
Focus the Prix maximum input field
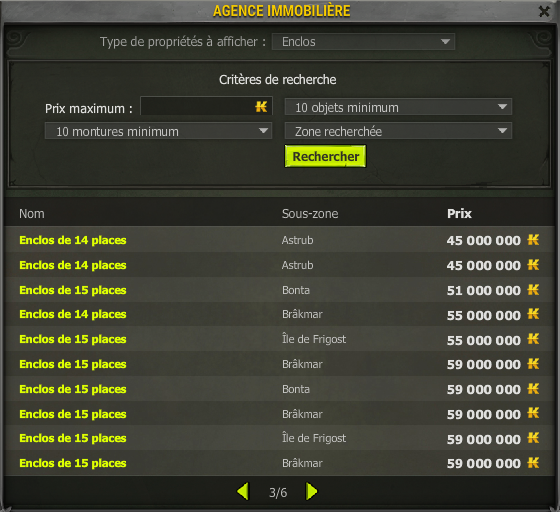[206, 106]
